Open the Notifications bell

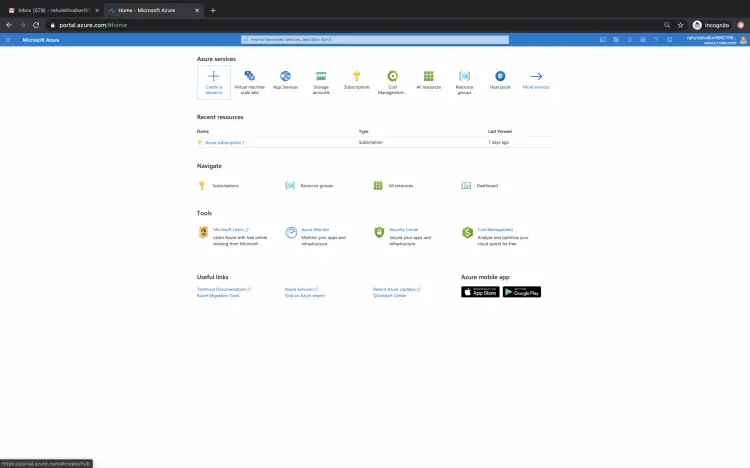click(x=629, y=40)
